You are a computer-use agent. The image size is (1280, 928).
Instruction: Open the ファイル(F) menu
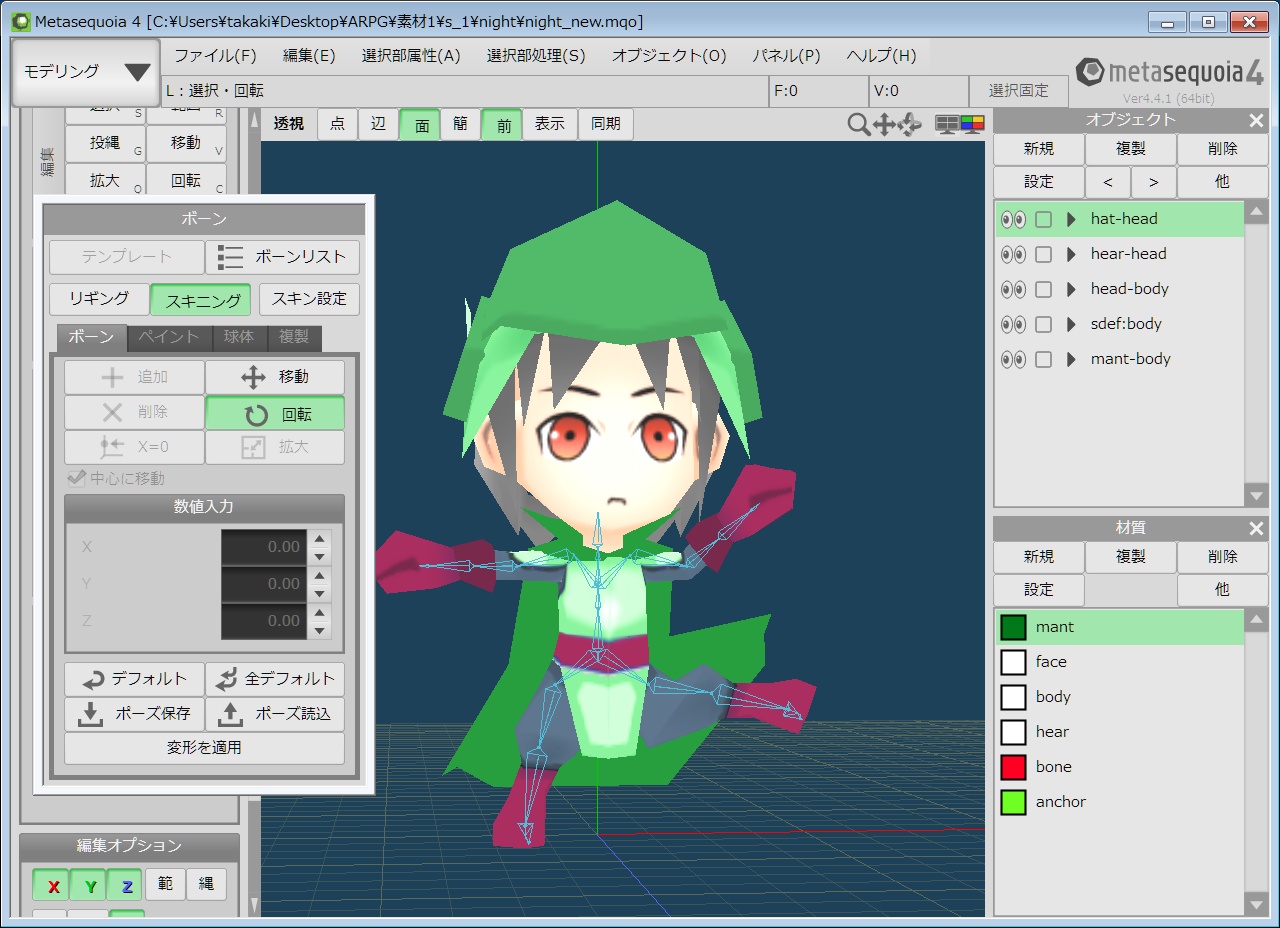215,56
